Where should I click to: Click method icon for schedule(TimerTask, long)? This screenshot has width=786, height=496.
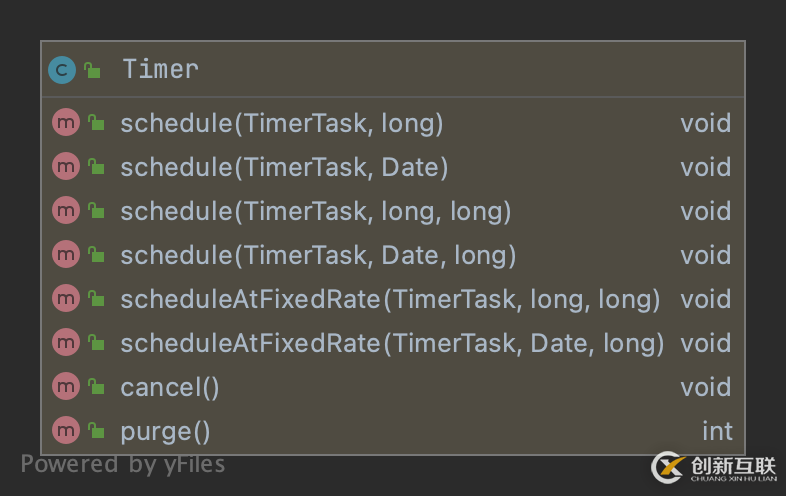point(66,122)
